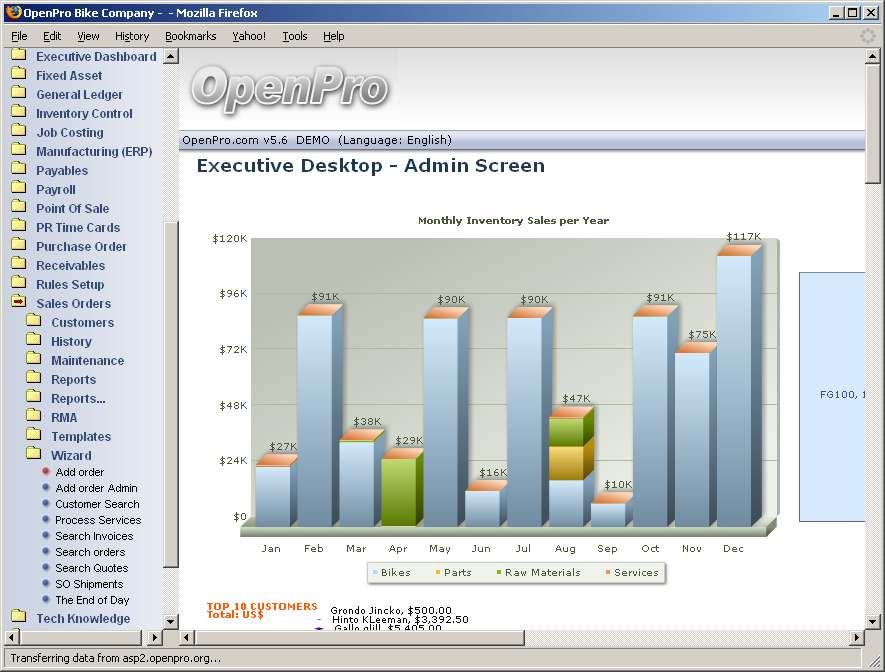Collapse the Wizard subfolder

pos(71,456)
